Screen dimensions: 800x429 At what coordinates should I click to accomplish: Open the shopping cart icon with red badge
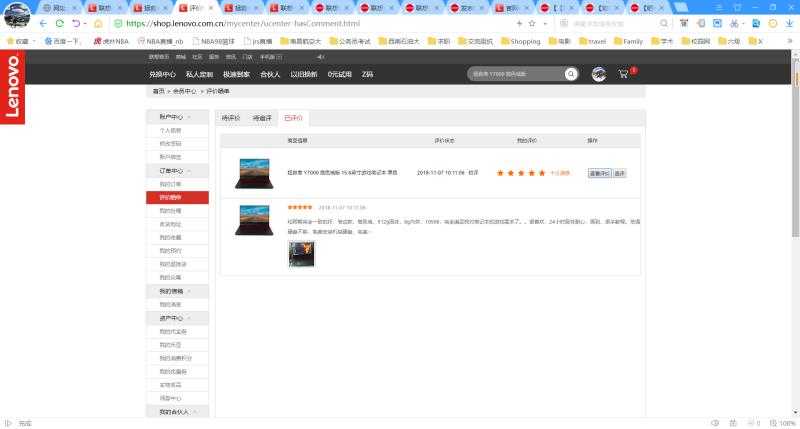623,74
